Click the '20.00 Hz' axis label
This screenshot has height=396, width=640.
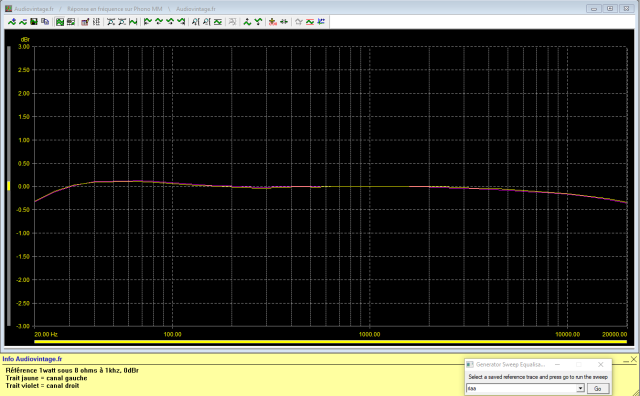point(46,334)
